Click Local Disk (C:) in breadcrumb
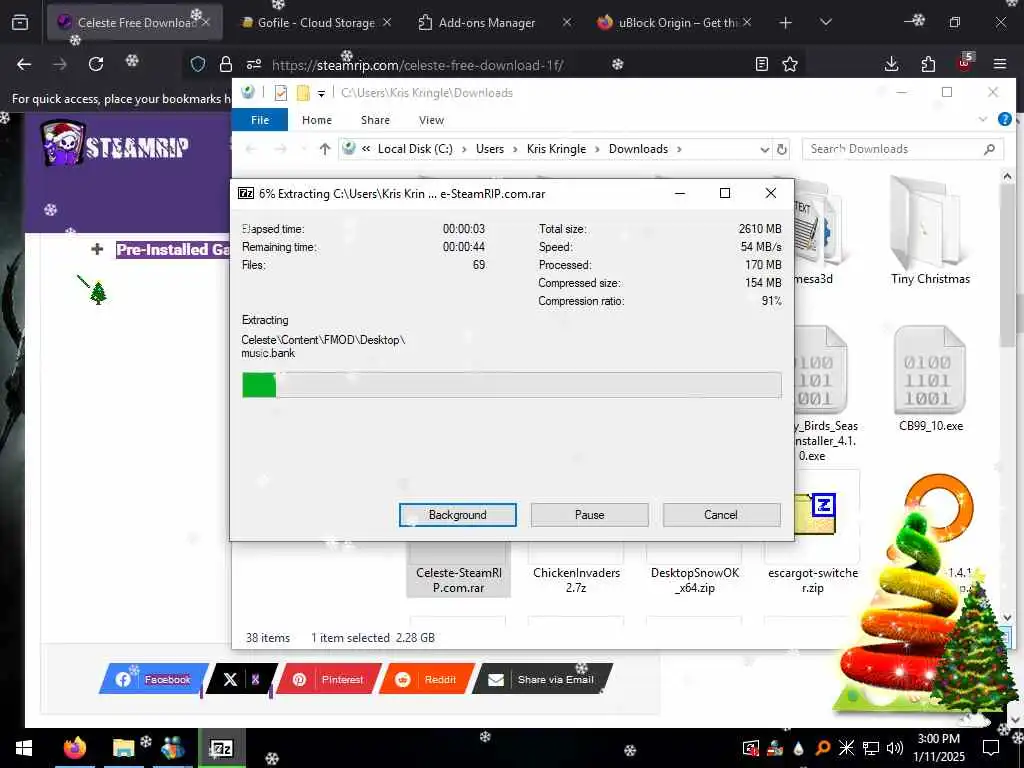This screenshot has height=768, width=1024. pyautogui.click(x=415, y=149)
